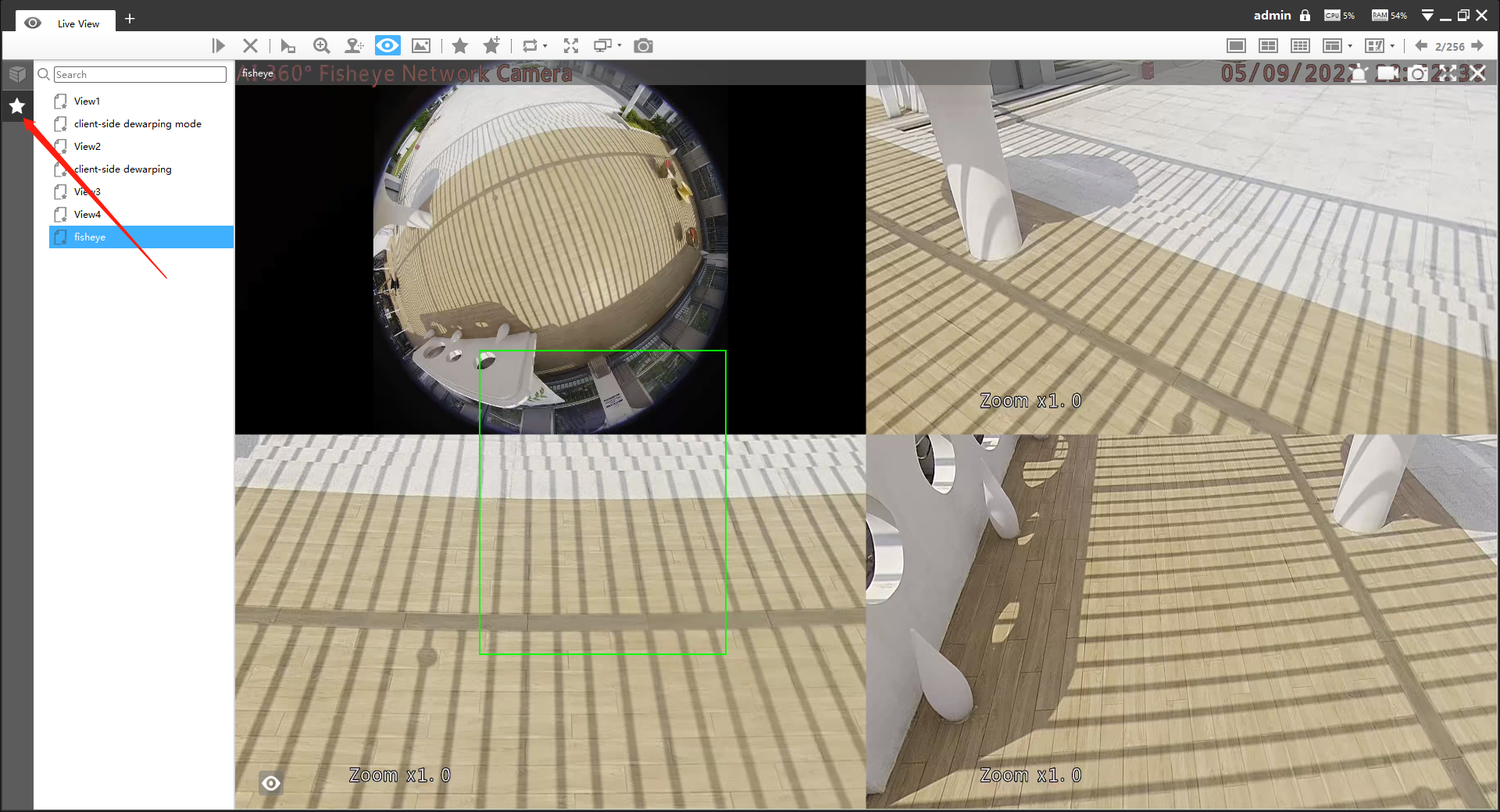Toggle the picture mode icon in toolbar

(421, 46)
